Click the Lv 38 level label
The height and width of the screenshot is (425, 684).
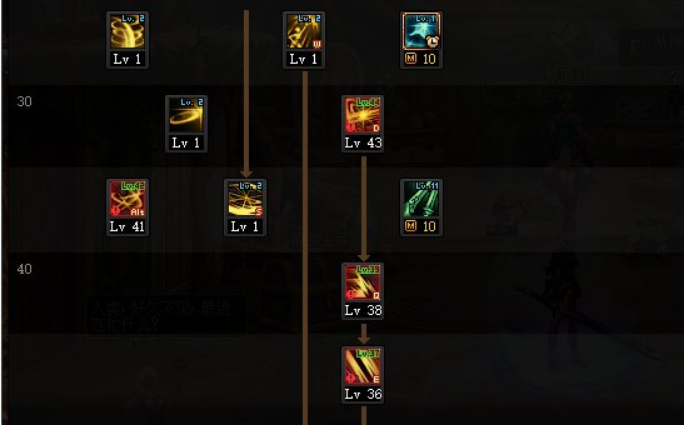click(x=363, y=310)
